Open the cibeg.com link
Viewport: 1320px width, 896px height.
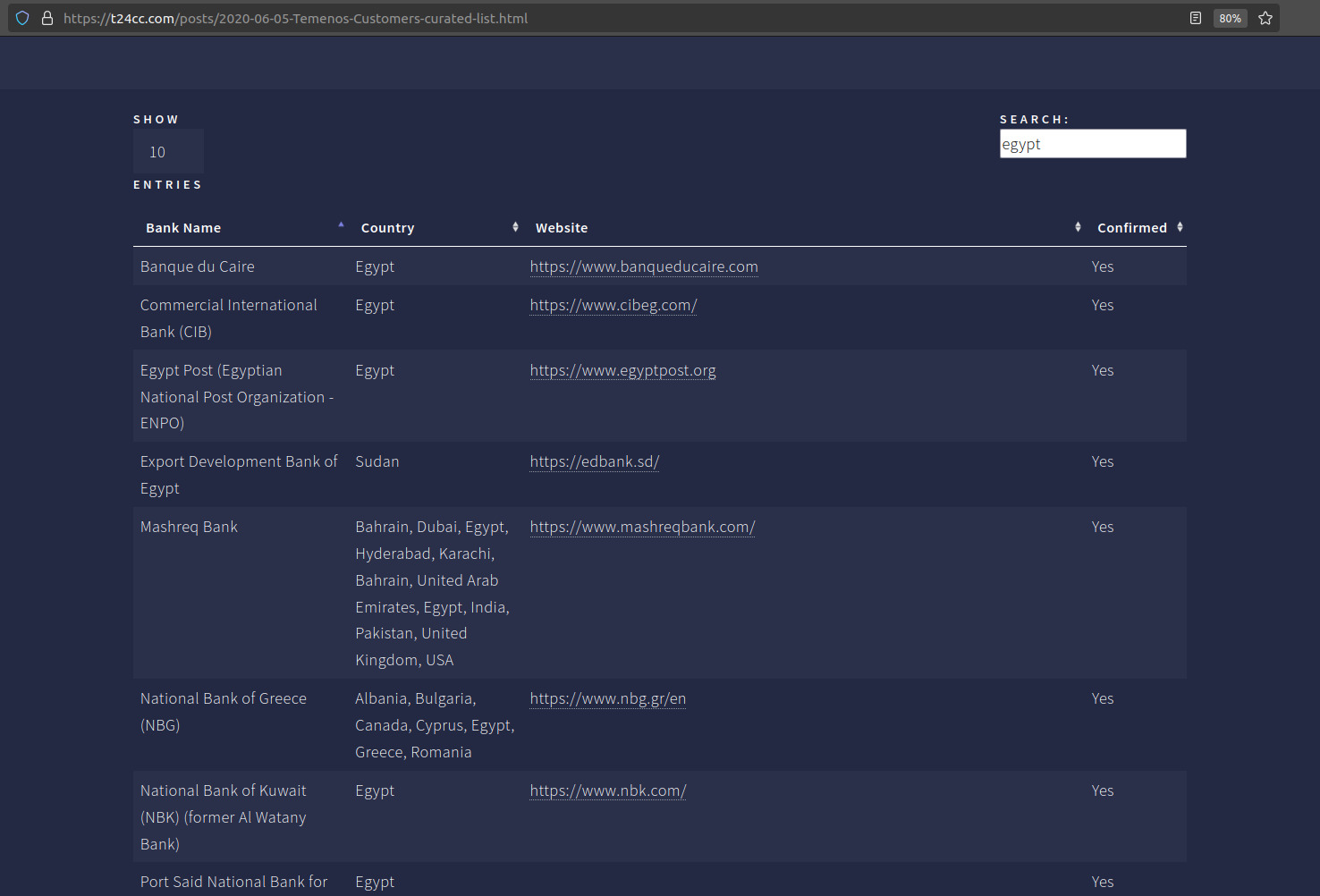click(x=613, y=305)
